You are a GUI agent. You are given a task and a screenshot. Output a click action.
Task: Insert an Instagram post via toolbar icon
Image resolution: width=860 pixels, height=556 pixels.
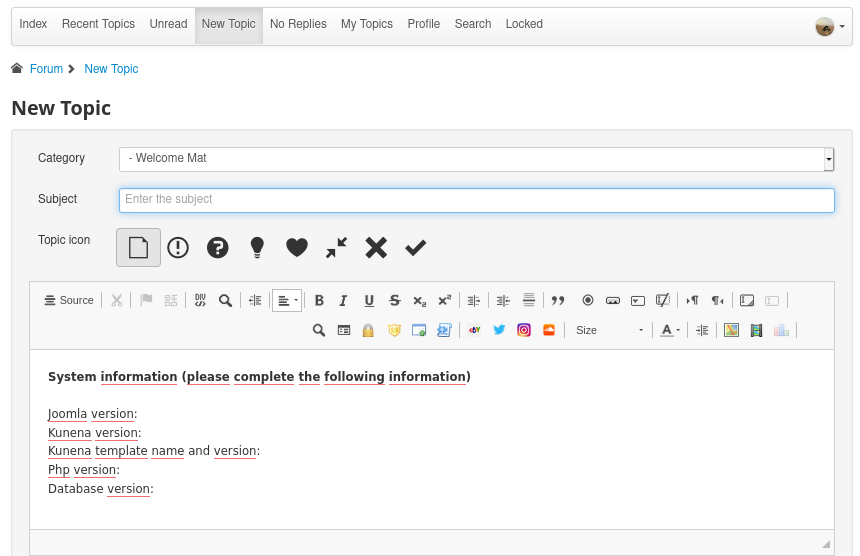pos(524,330)
